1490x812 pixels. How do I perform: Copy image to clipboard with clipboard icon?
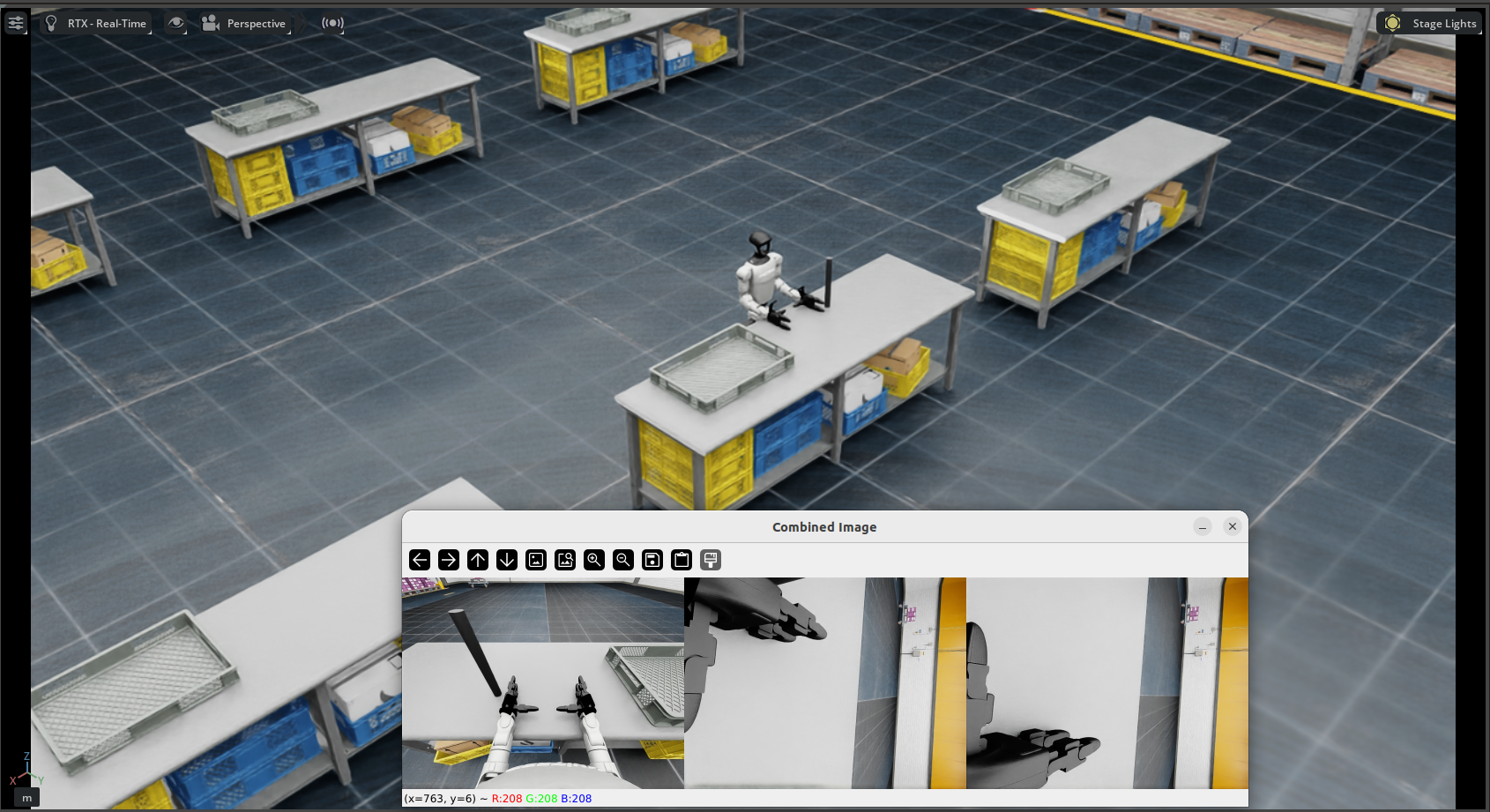[682, 560]
